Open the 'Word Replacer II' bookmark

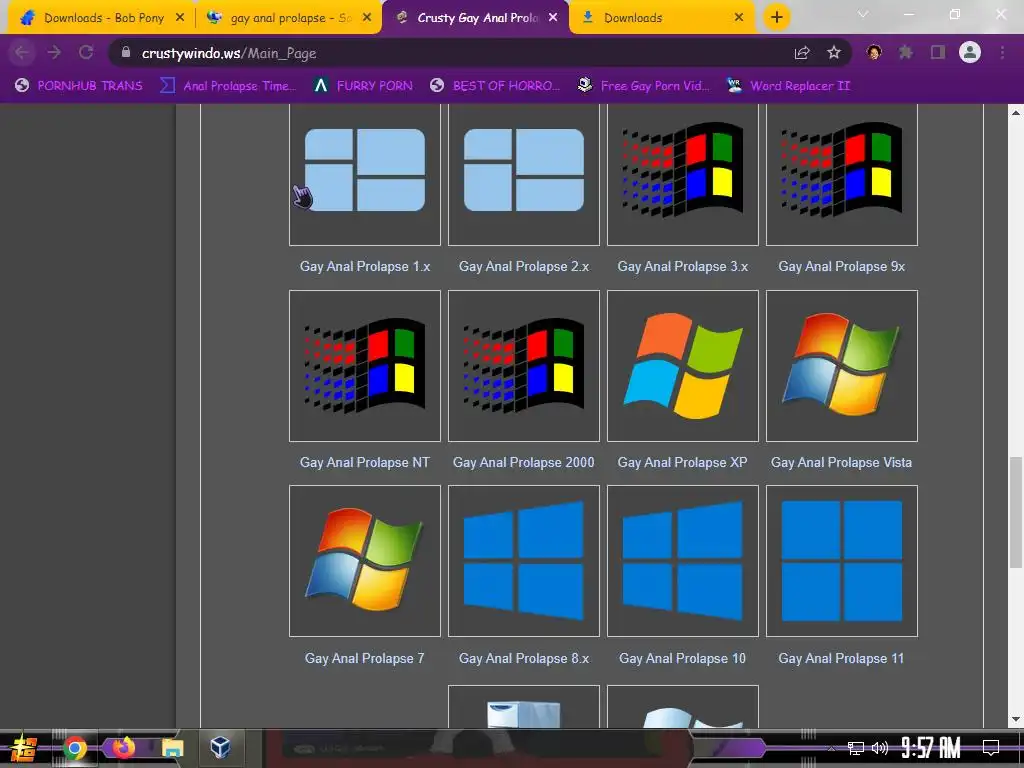pyautogui.click(x=788, y=86)
